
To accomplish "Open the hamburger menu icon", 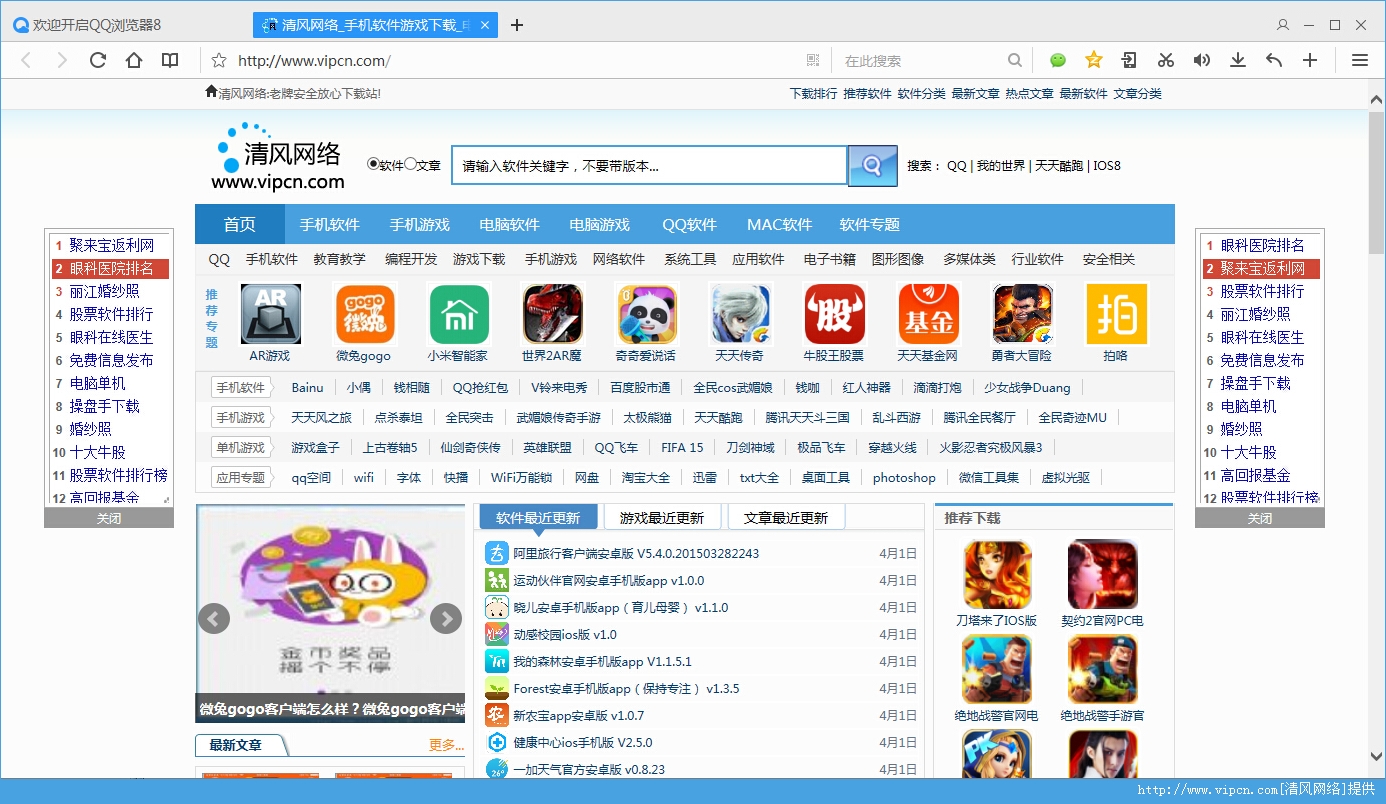I will [1360, 60].
